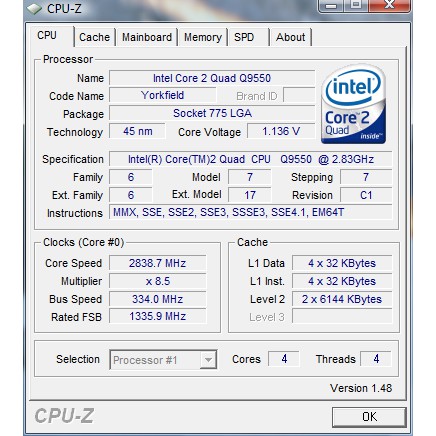Select the Code Name value Yorkfield

(x=163, y=96)
